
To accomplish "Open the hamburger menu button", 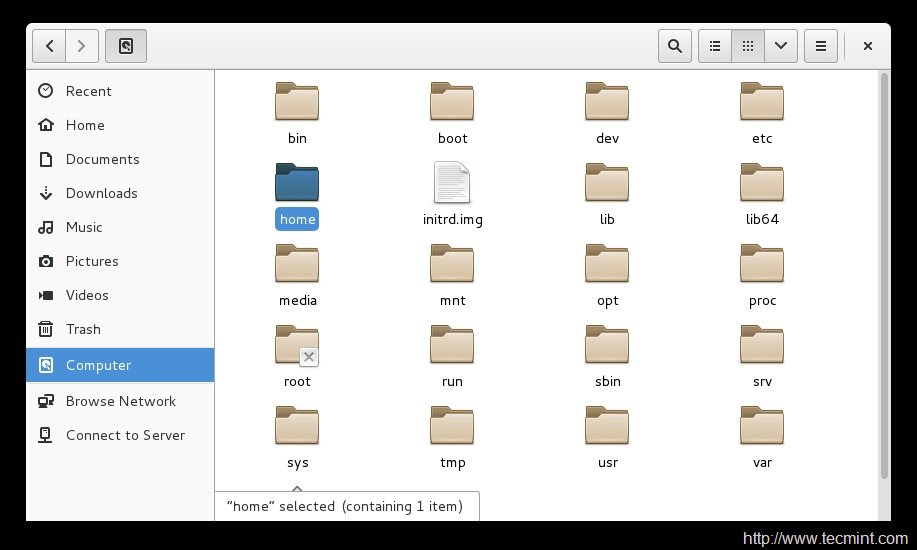I will 820,46.
